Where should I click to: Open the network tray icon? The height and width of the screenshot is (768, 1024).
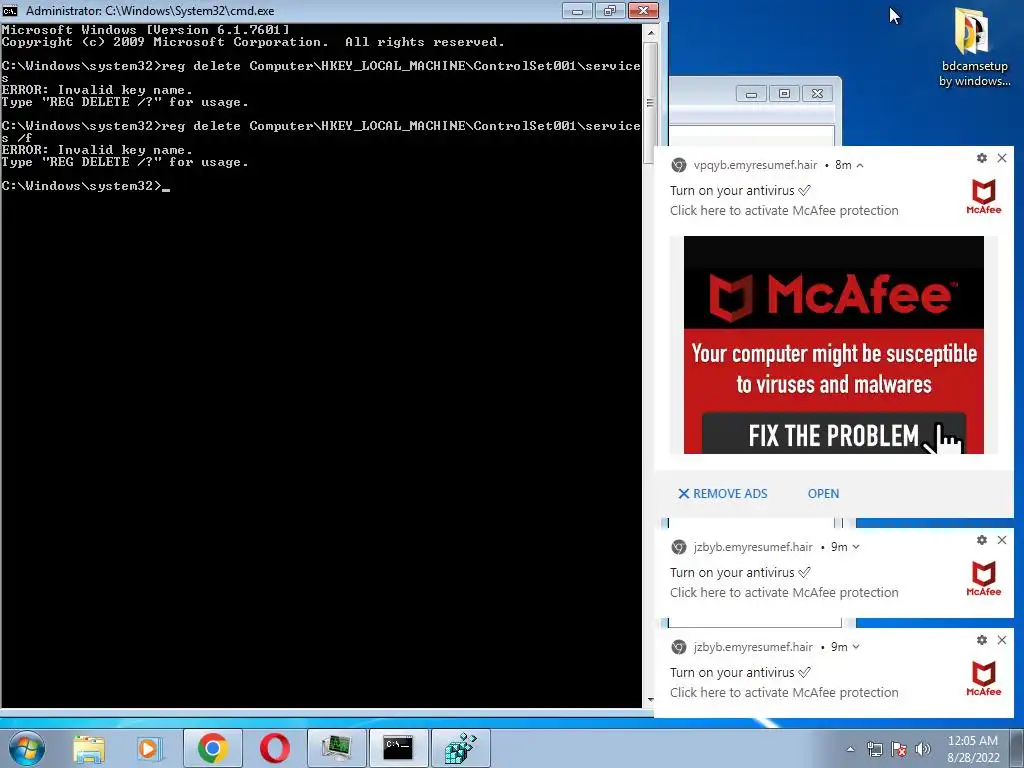pyautogui.click(x=874, y=749)
